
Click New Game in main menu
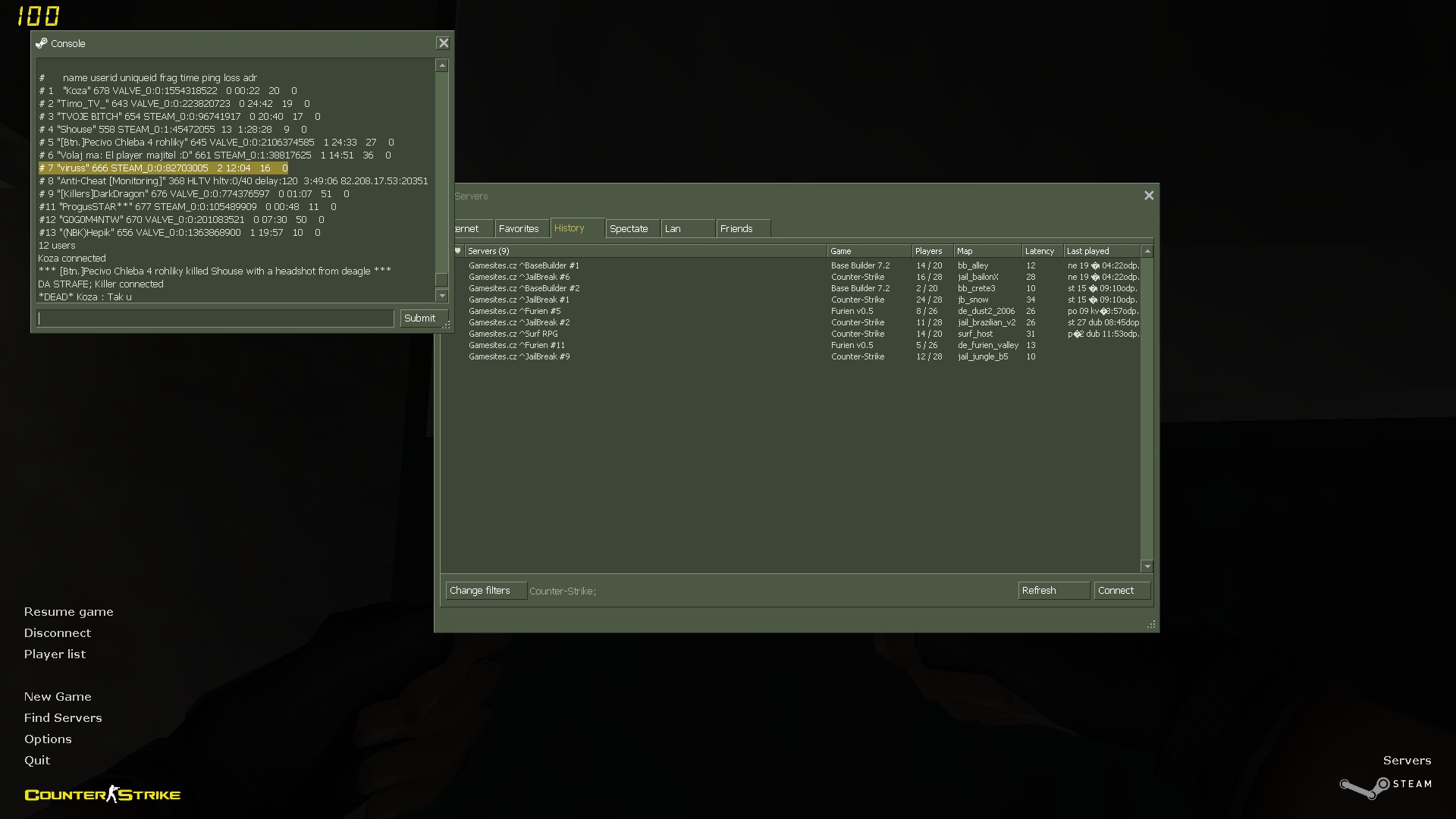pos(58,697)
